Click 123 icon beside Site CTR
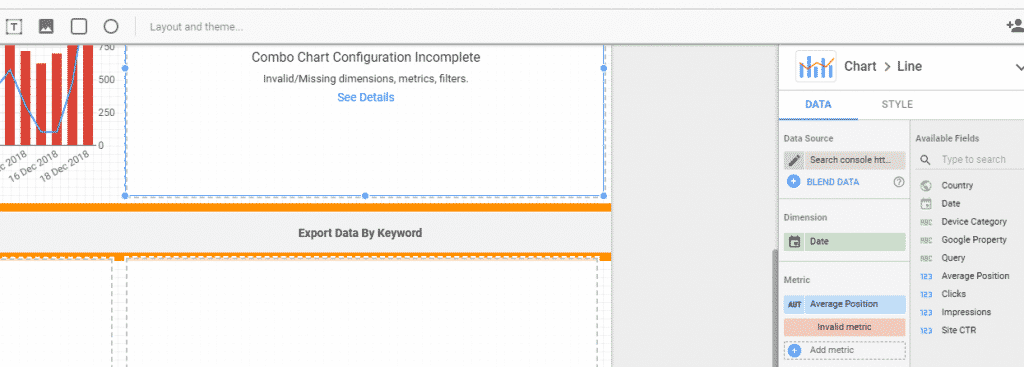Screen dimensions: 1024x367 click(926, 331)
